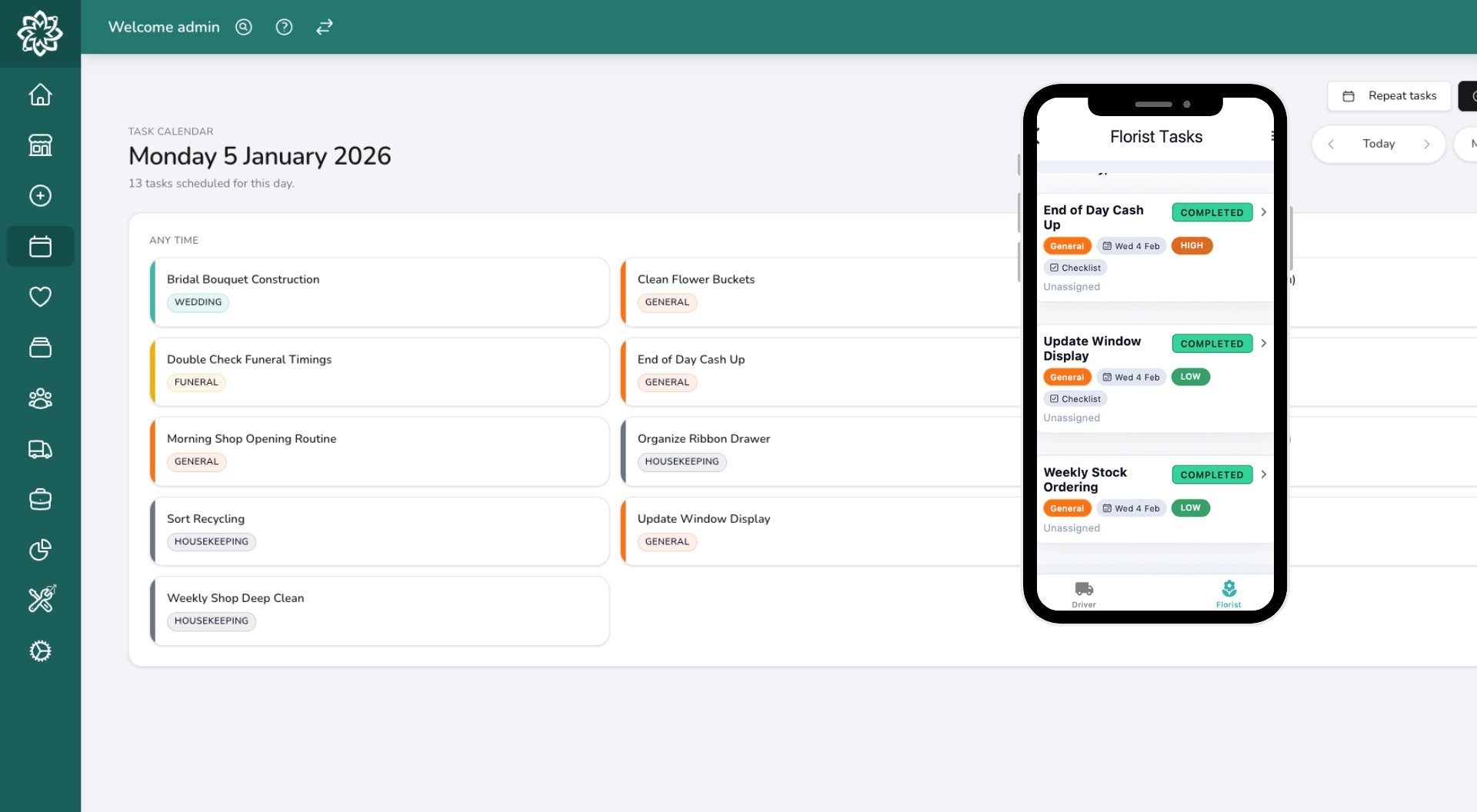Viewport: 1477px width, 812px height.
Task: Click the next-day right chevron beside Today
Action: (x=1428, y=144)
